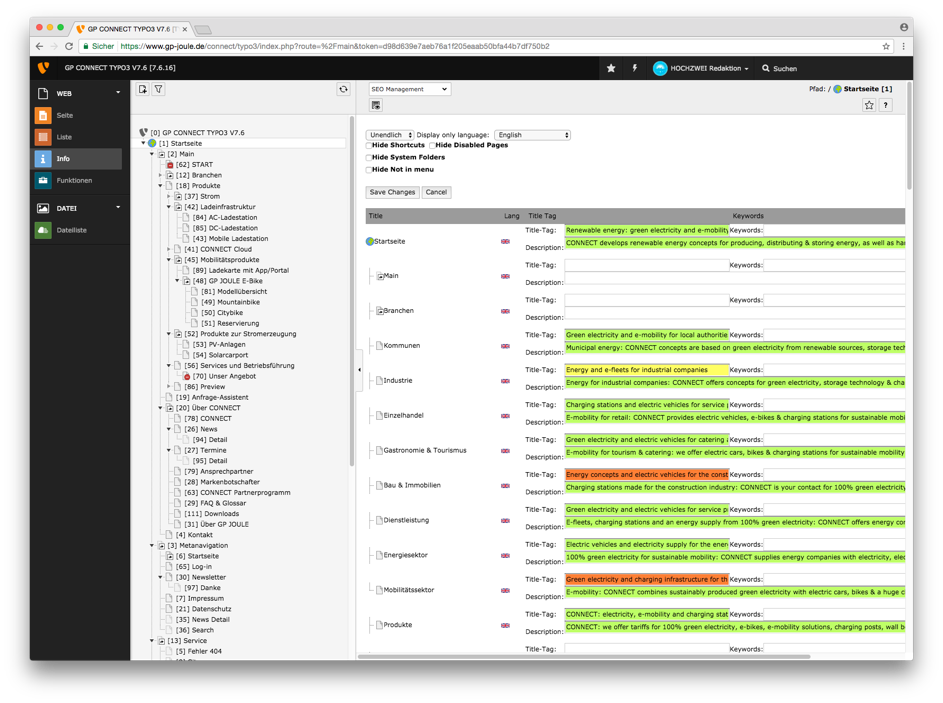Open the SEO Management dropdown

click(x=409, y=89)
